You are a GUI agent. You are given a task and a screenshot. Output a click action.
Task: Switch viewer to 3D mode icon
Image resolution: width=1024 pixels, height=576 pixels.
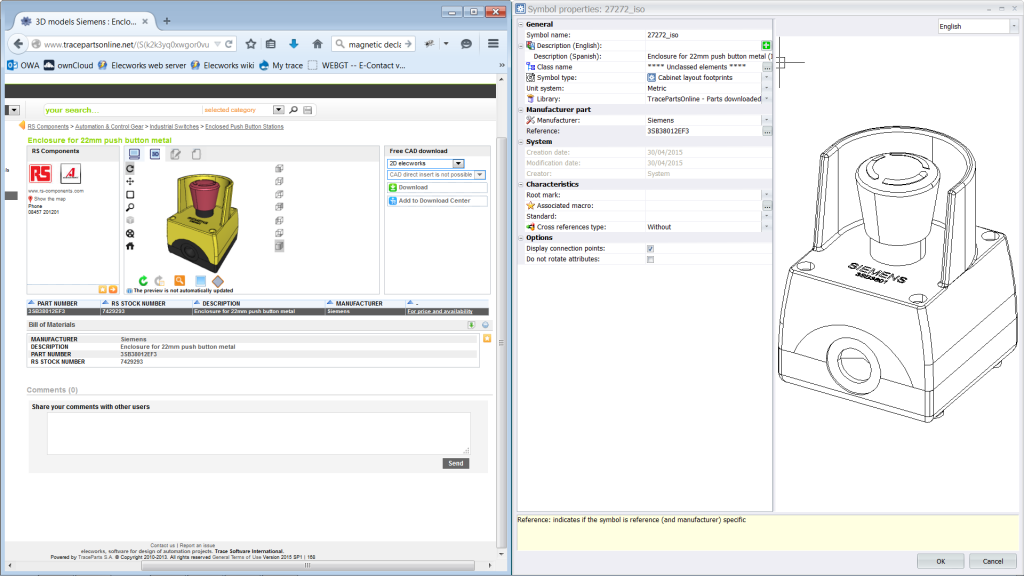[155, 154]
